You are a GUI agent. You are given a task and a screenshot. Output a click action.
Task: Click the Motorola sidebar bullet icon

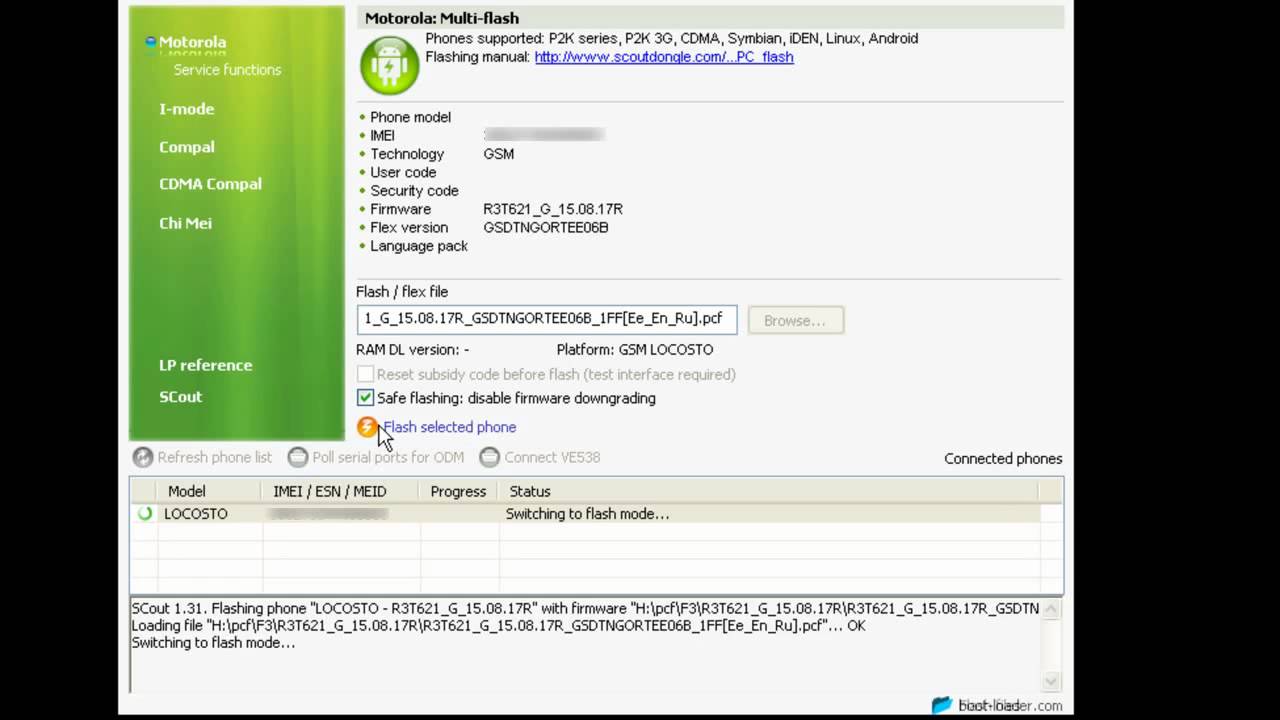151,42
